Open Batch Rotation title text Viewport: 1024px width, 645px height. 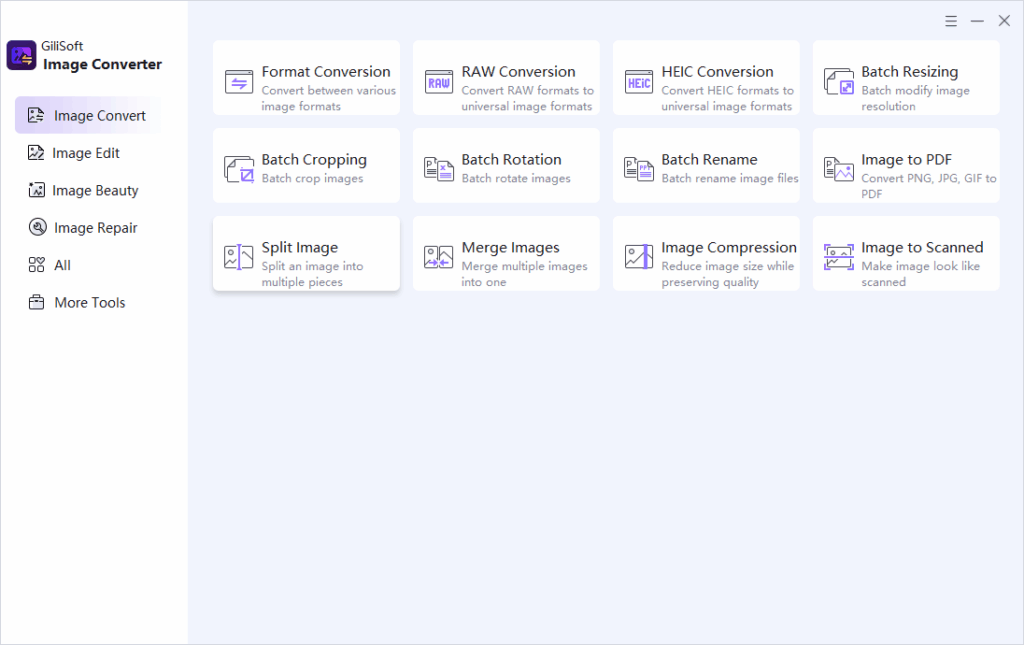511,159
